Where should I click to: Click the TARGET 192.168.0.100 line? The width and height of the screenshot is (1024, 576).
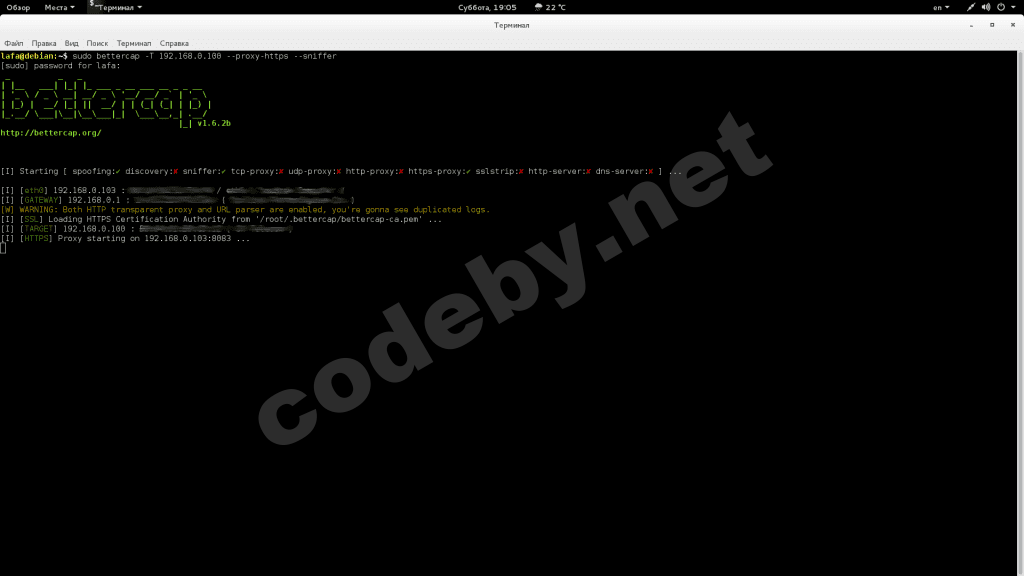click(x=146, y=229)
